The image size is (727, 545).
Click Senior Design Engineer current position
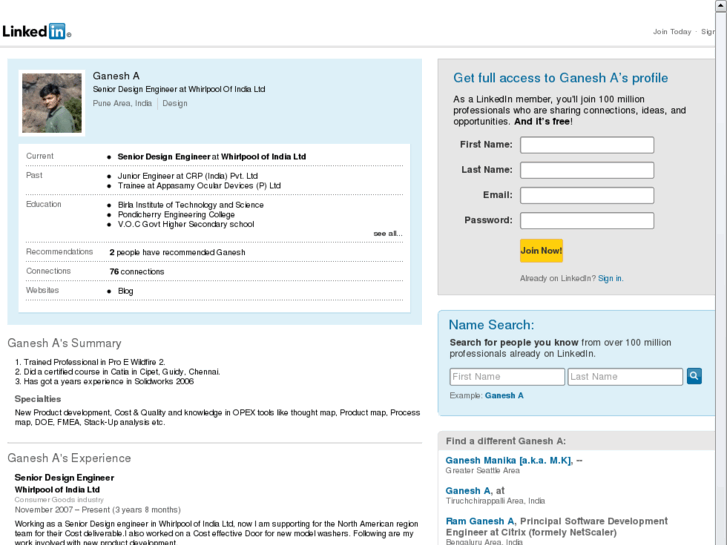pyautogui.click(x=212, y=157)
